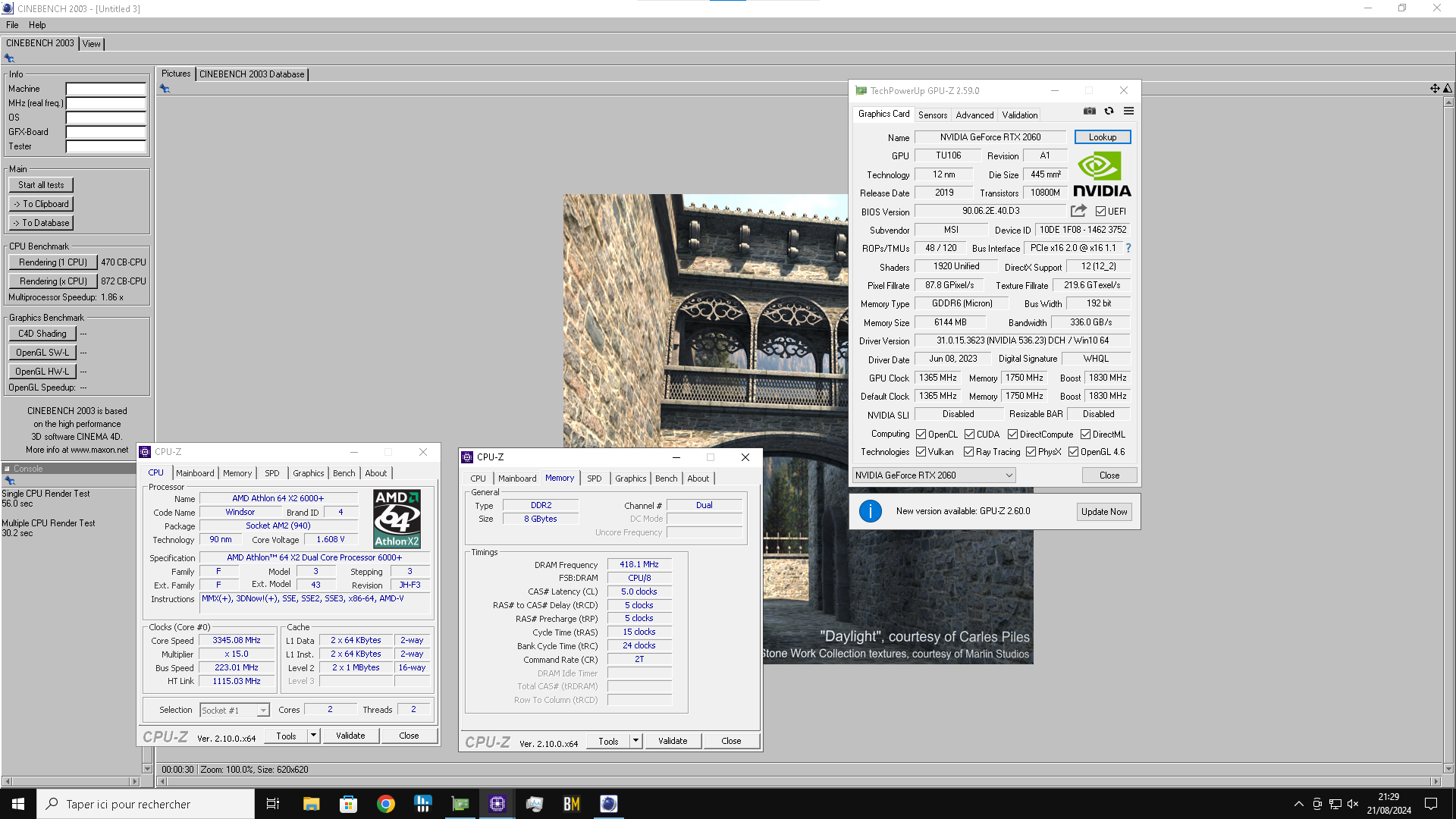
Task: Toggle the Vulkan checkbox
Action: pos(921,452)
